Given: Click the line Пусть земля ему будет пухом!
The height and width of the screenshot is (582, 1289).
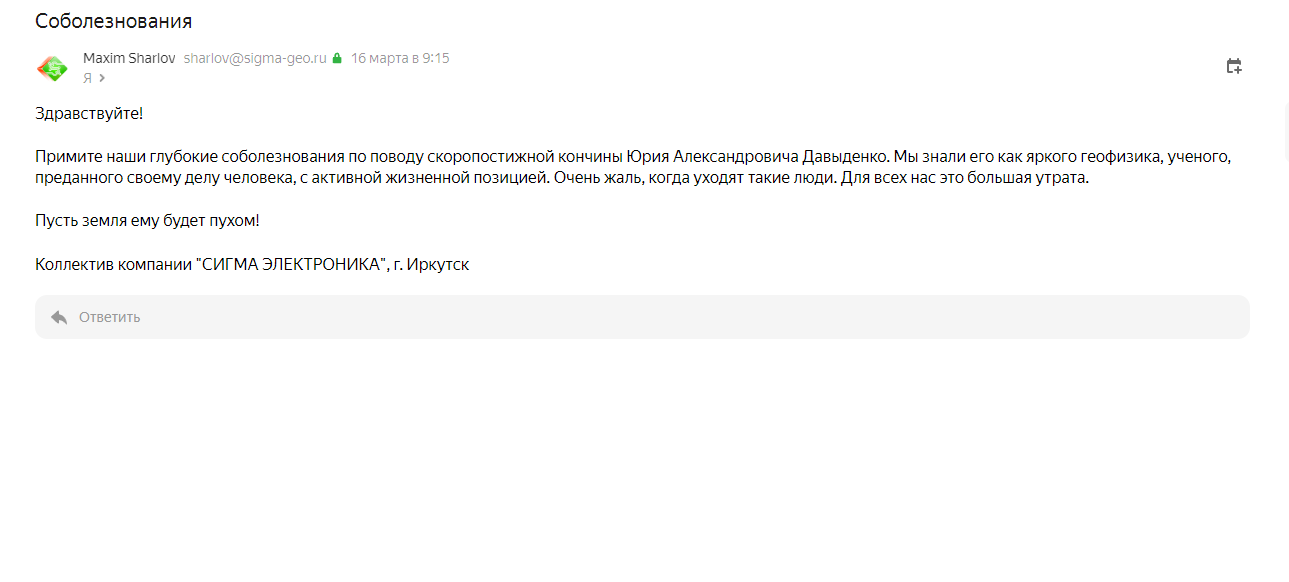Looking at the screenshot, I should point(147,221).
